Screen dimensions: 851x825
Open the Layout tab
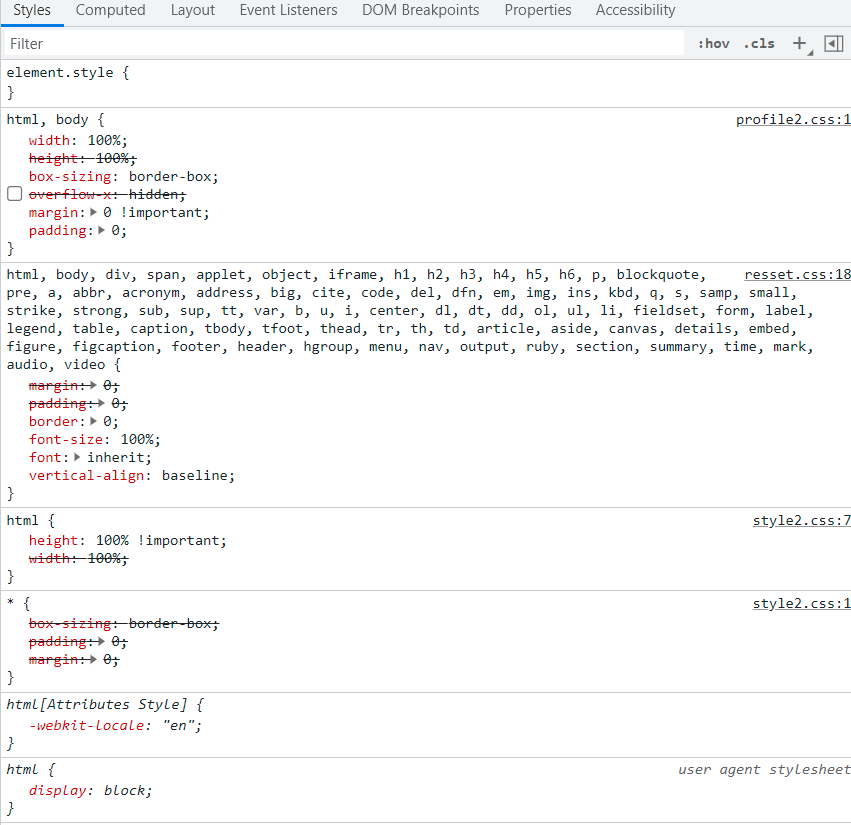(193, 10)
